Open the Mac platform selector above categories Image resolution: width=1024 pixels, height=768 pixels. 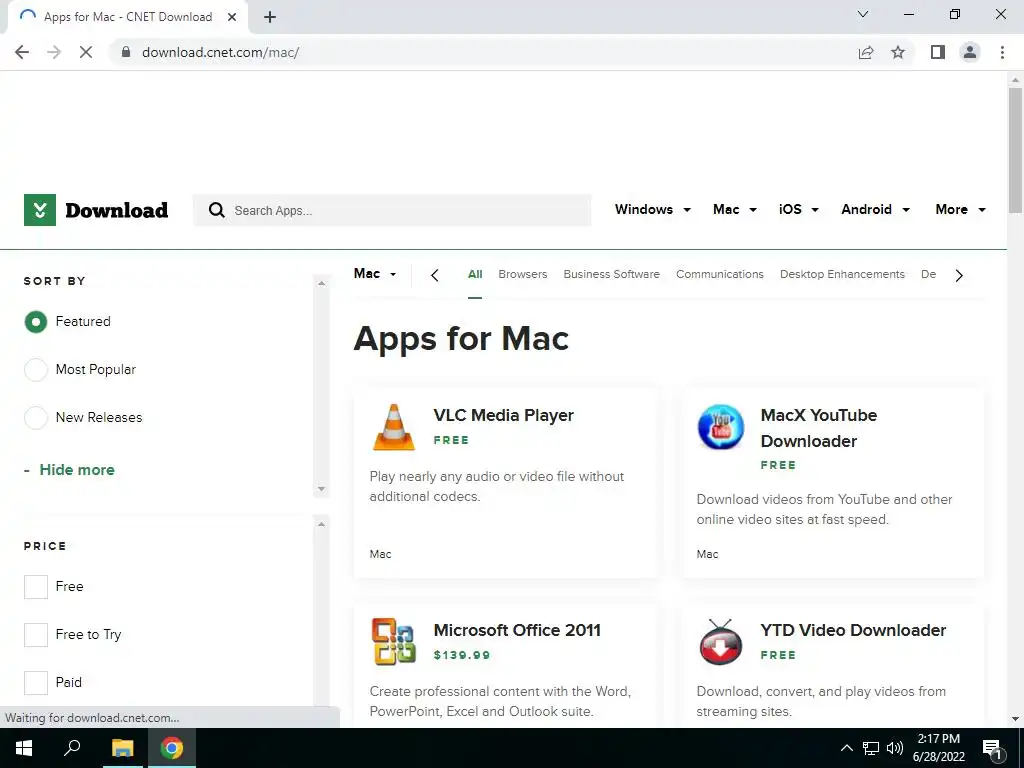375,274
